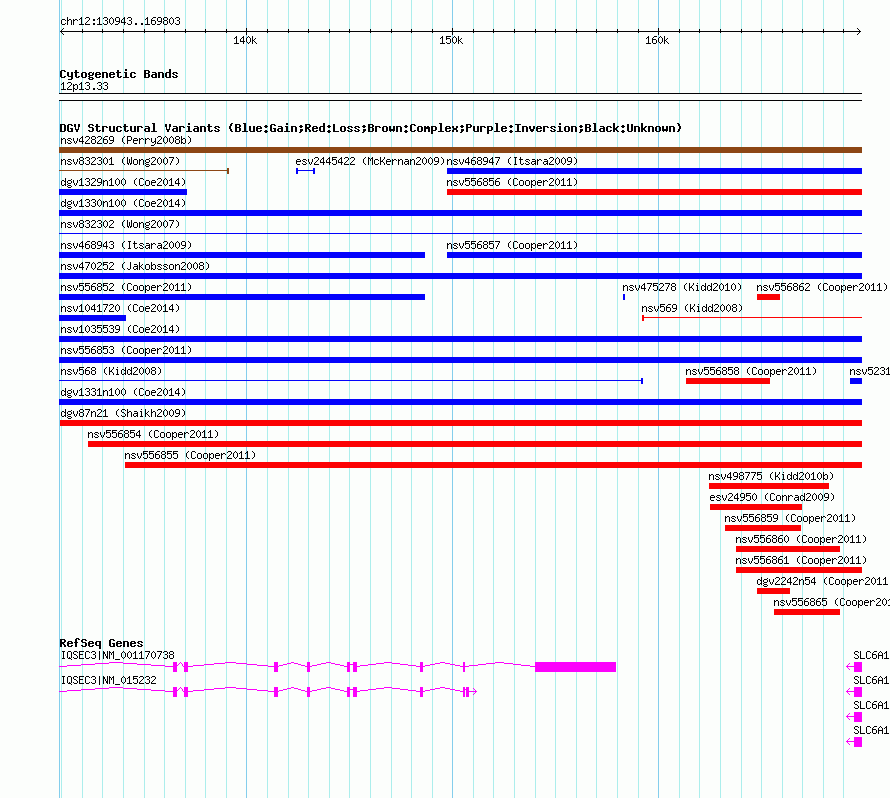Click the 160k ruler tick label
This screenshot has height=798, width=890.
pos(657,40)
